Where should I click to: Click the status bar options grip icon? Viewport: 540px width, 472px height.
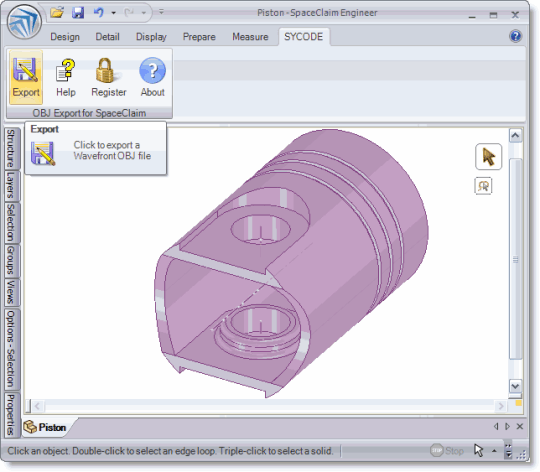coord(508,450)
